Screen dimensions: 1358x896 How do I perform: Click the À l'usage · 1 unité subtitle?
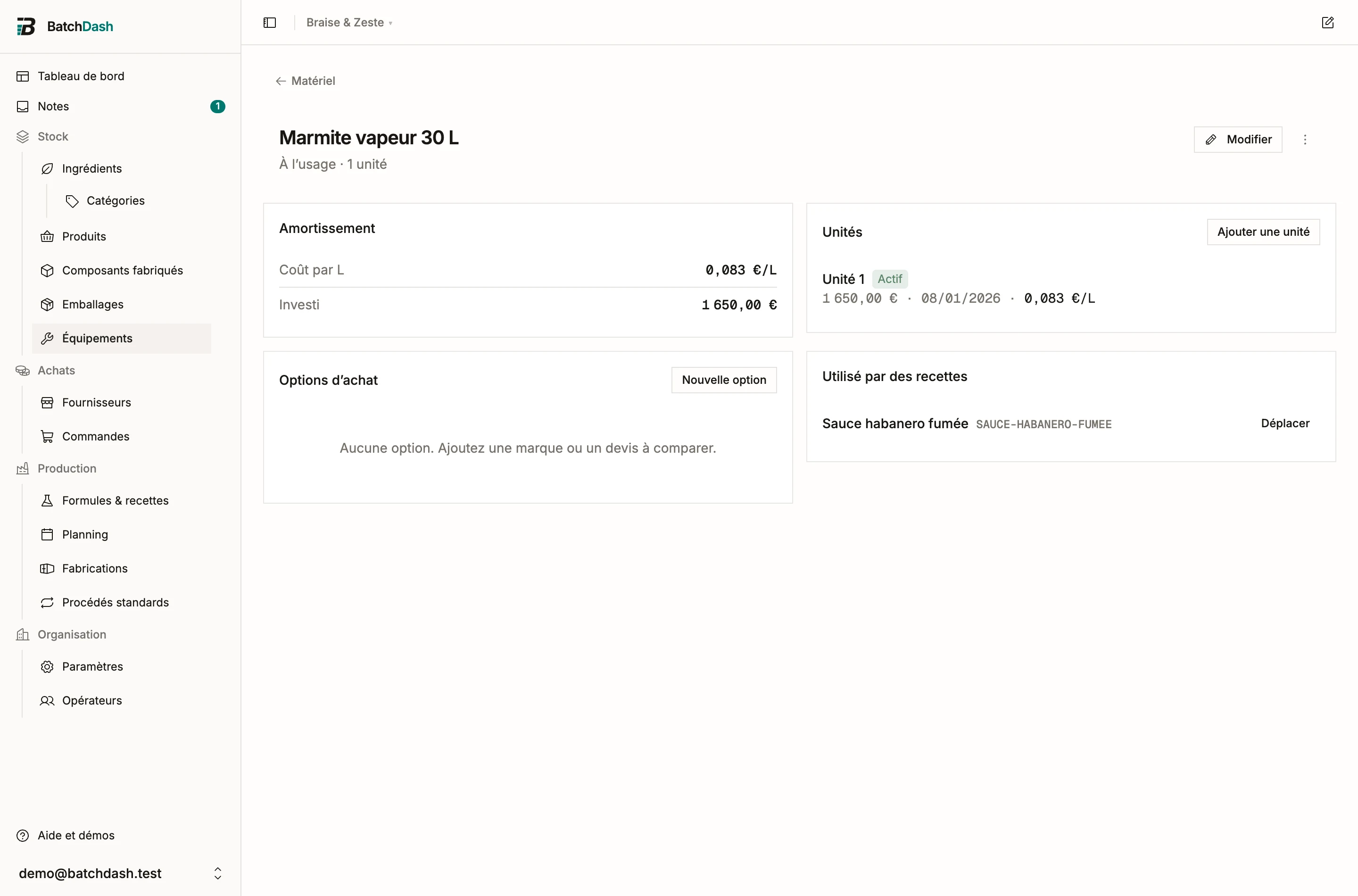click(332, 165)
